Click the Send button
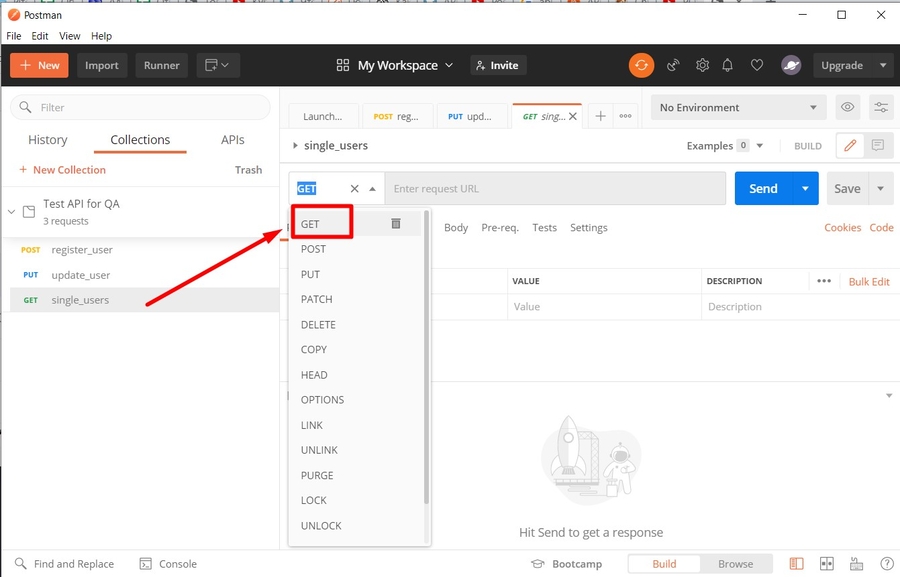 763,187
